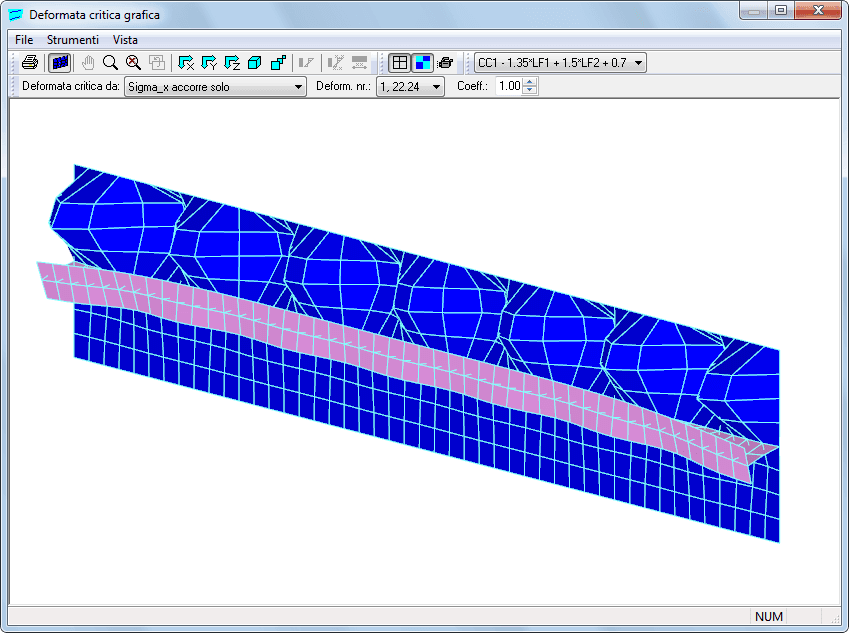Click the grayed horizontal dimension line icon
This screenshot has width=849, height=633.
(x=360, y=63)
